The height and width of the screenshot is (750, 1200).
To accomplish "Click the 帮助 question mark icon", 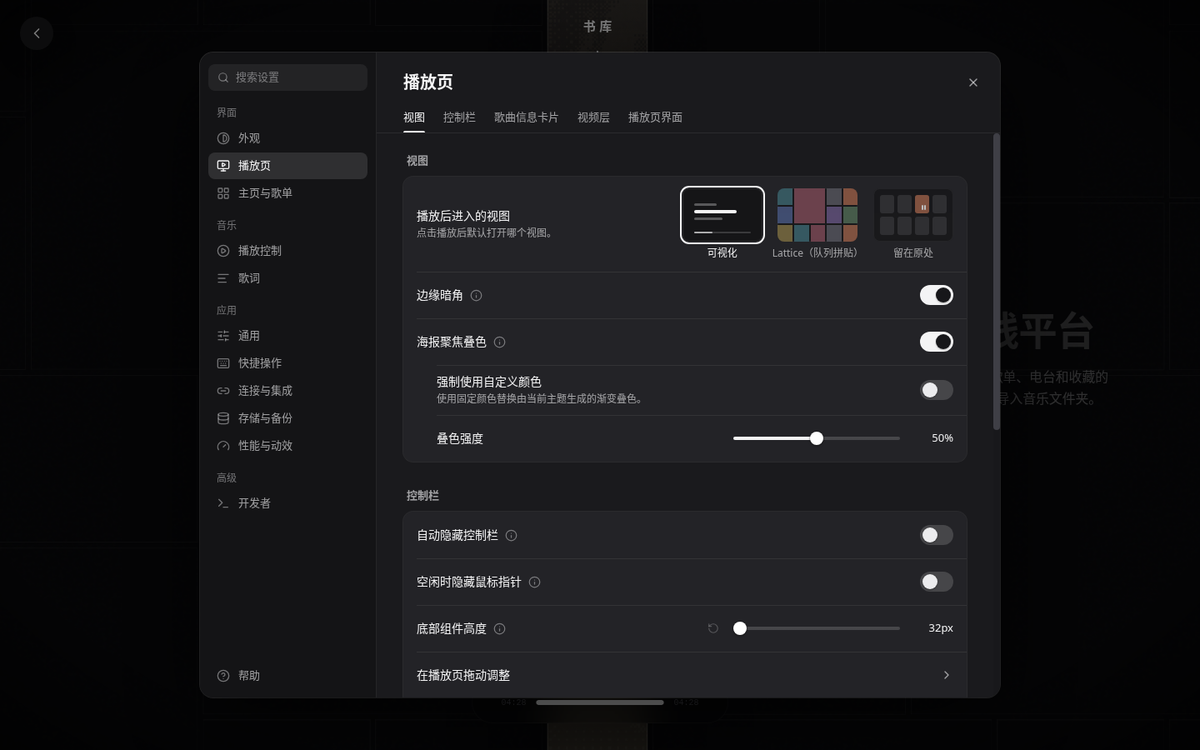I will coord(223,676).
